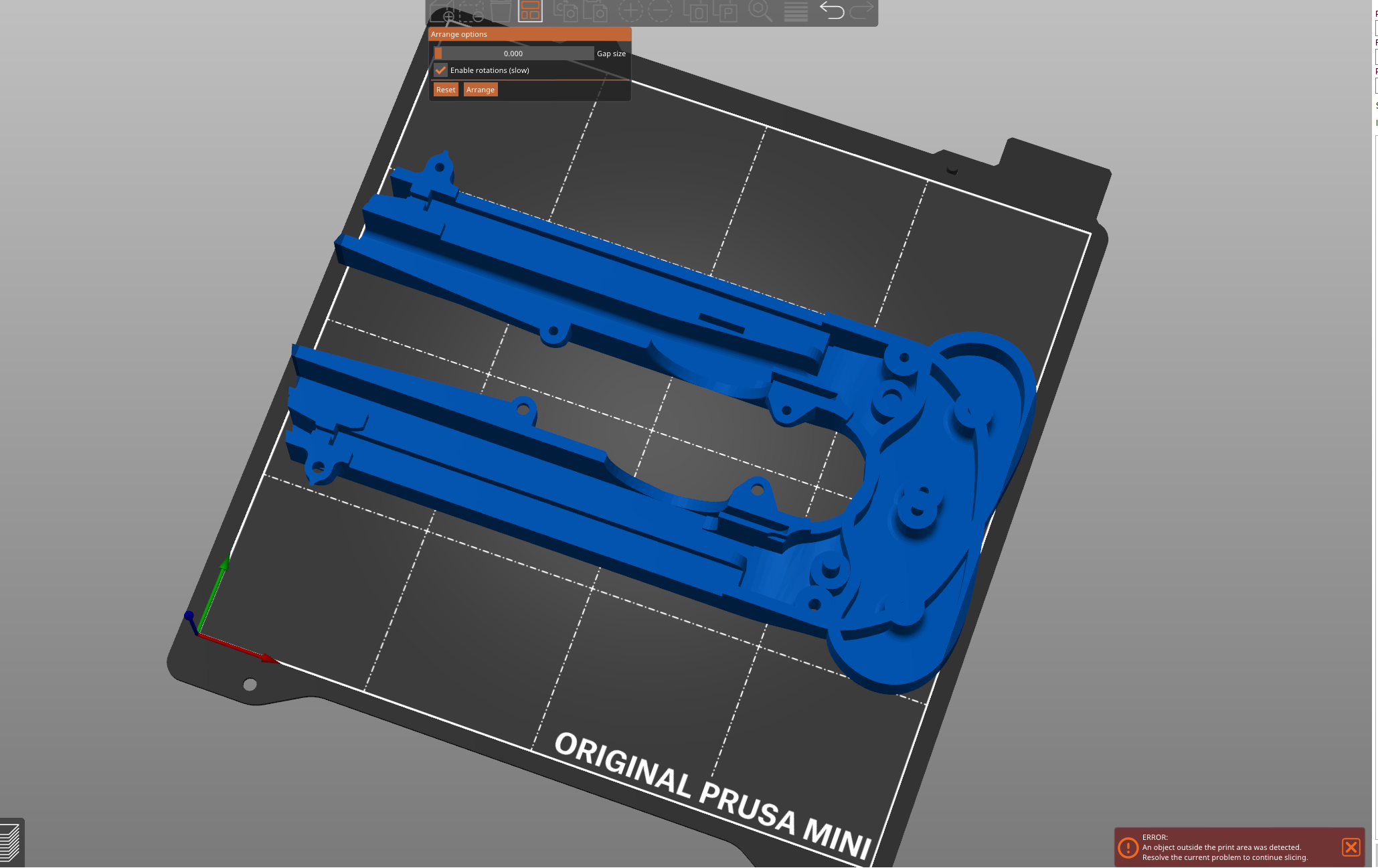Click the error warning exclamation icon
1378x868 pixels.
1128,847
